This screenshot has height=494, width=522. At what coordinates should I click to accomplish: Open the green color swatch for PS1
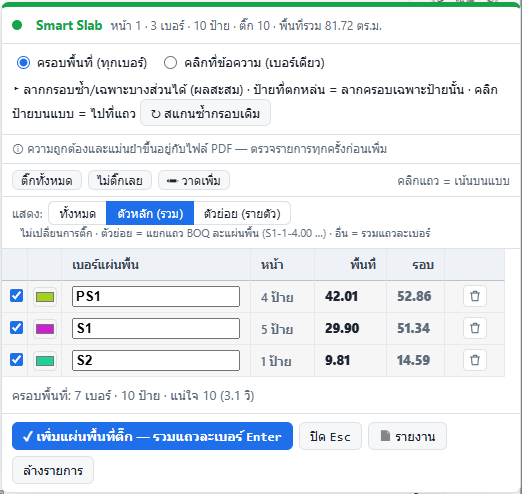45,297
